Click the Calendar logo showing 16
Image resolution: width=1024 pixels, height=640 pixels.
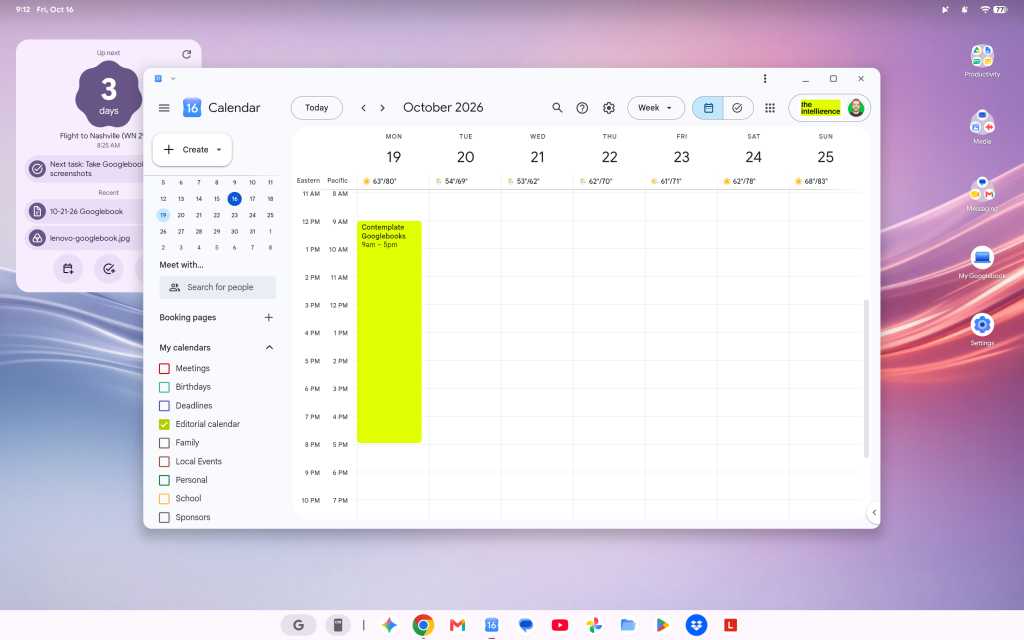pyautogui.click(x=191, y=108)
